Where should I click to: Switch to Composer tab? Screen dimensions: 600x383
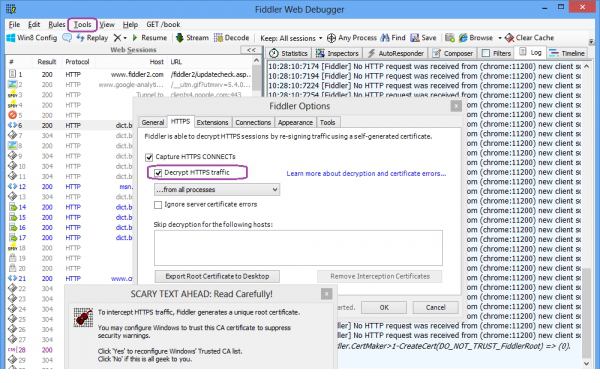tap(453, 53)
